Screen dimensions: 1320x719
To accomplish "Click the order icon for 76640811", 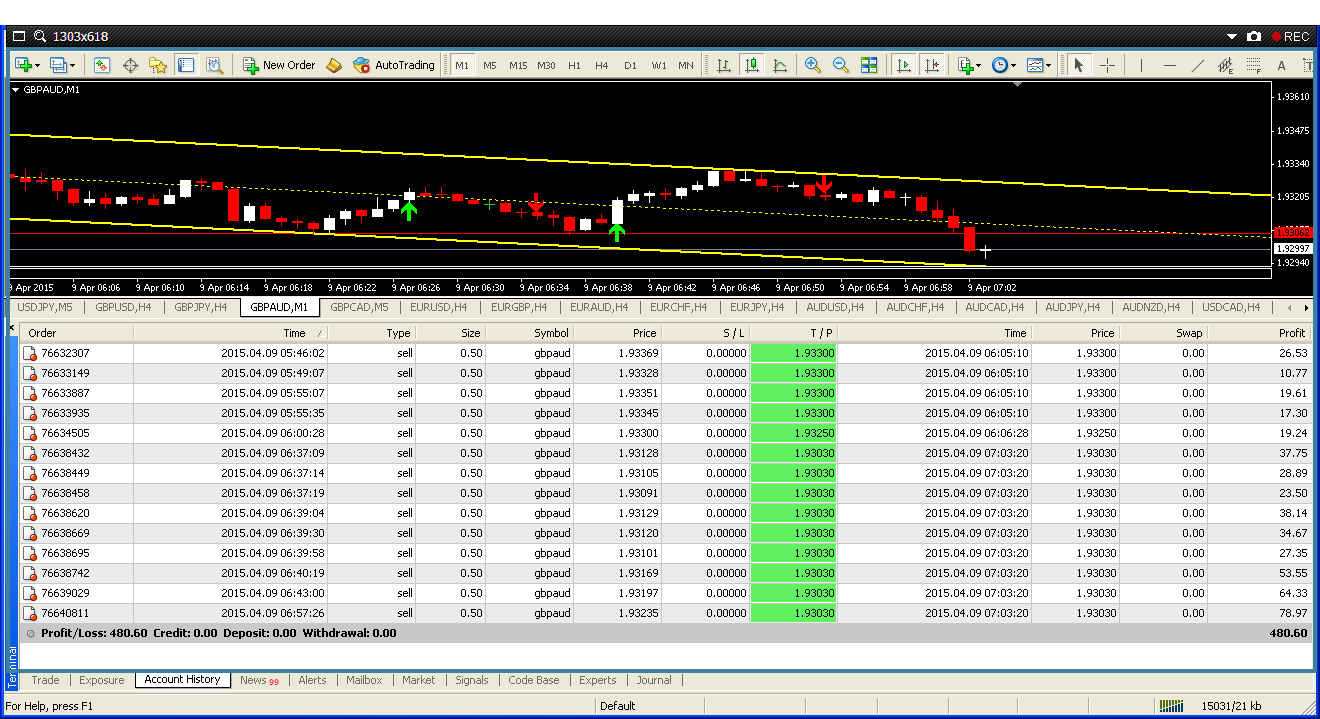I will coord(30,613).
